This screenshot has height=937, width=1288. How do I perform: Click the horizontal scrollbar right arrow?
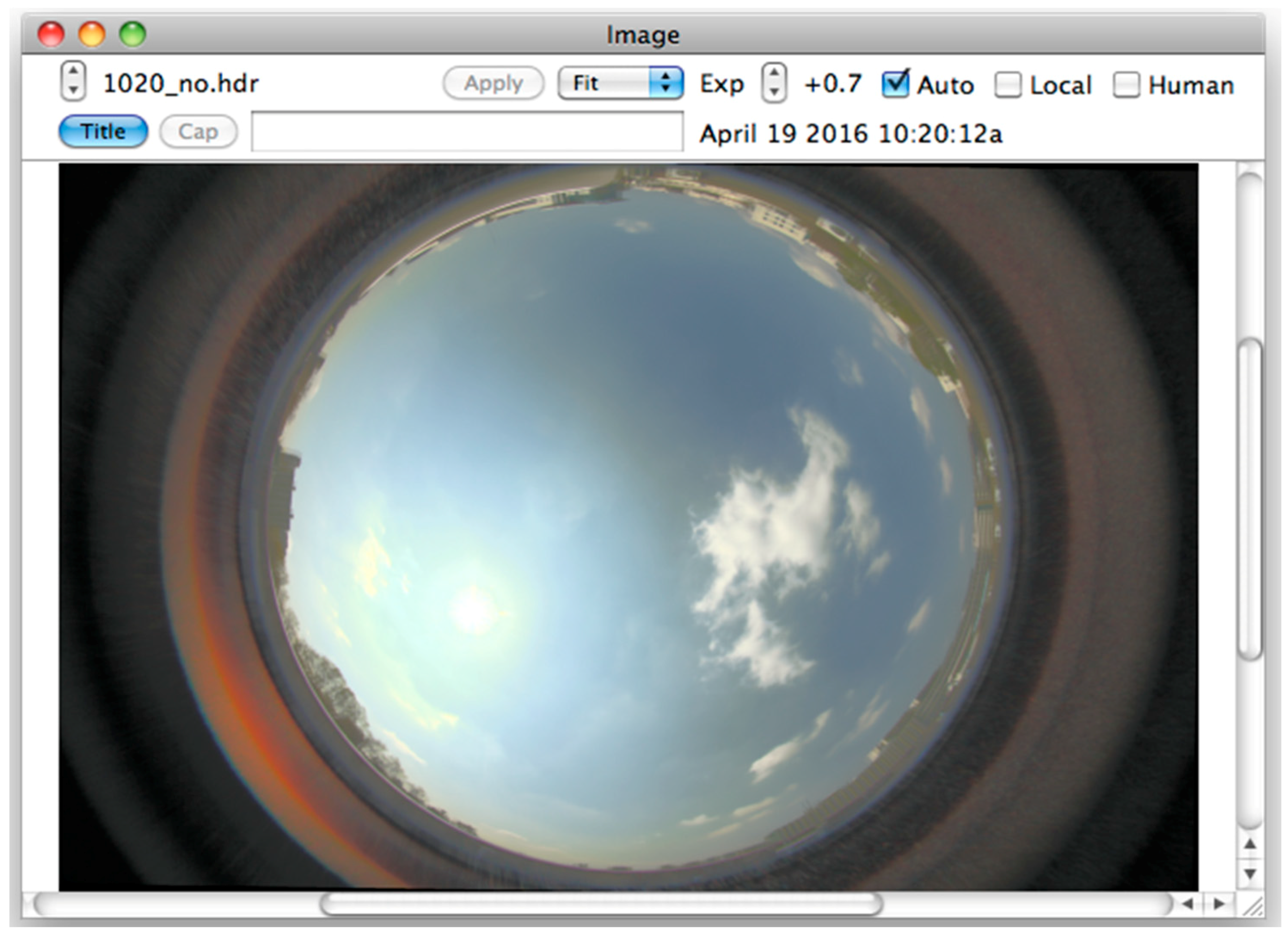pyautogui.click(x=1219, y=904)
